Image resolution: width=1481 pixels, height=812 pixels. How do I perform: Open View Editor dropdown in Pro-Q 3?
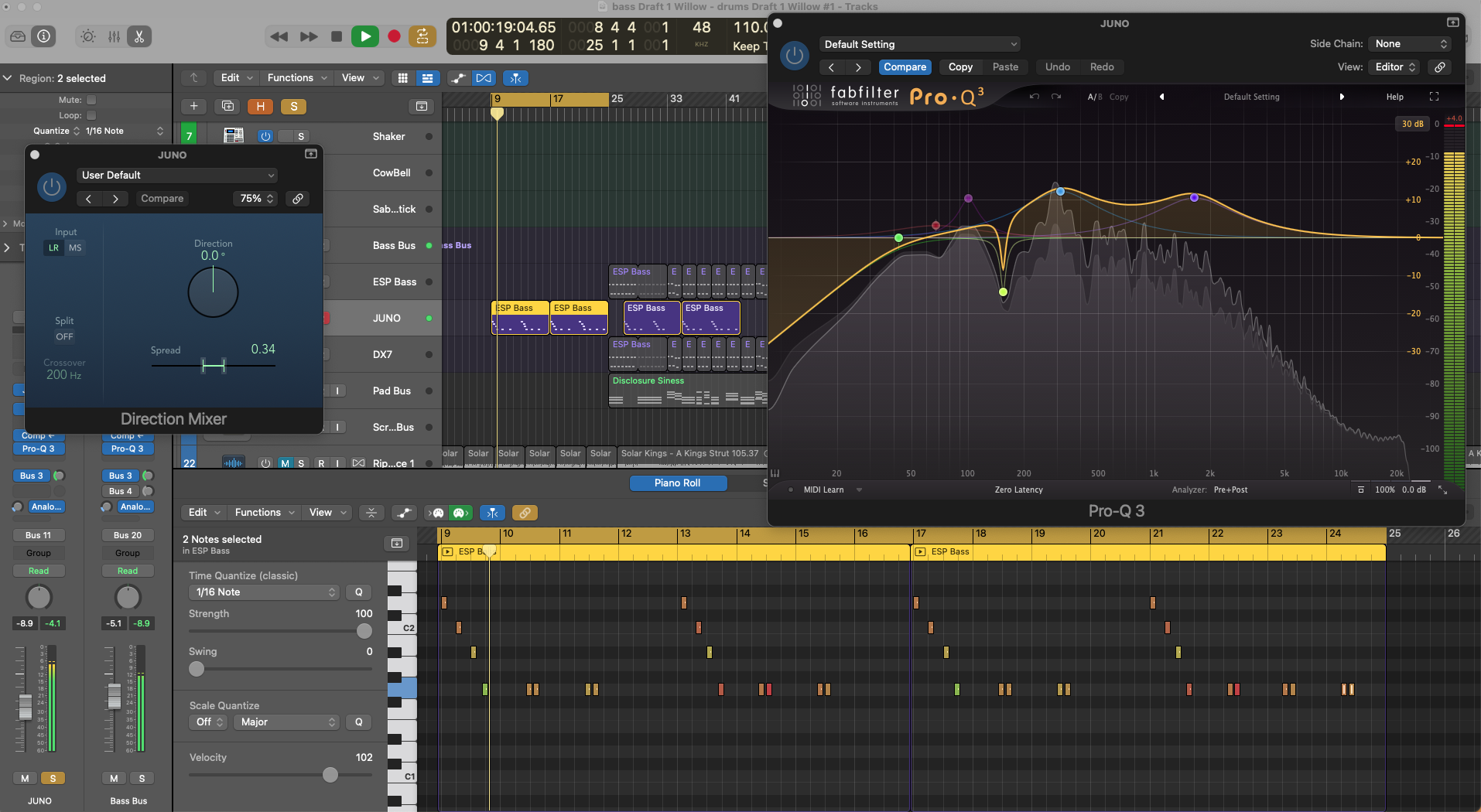click(x=1394, y=67)
